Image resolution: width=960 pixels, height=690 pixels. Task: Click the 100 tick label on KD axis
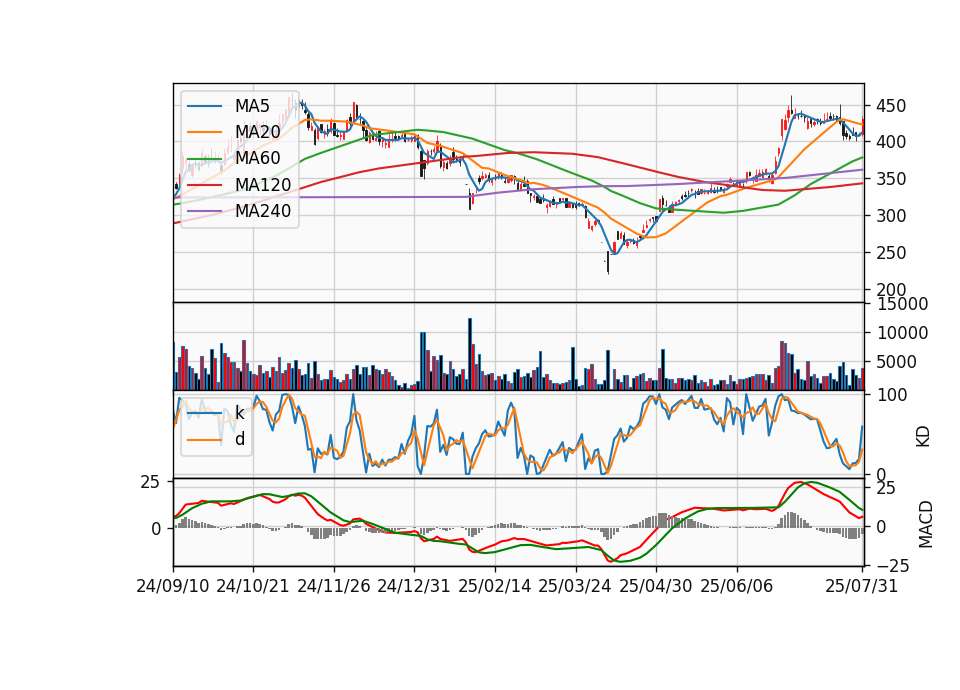coord(891,395)
